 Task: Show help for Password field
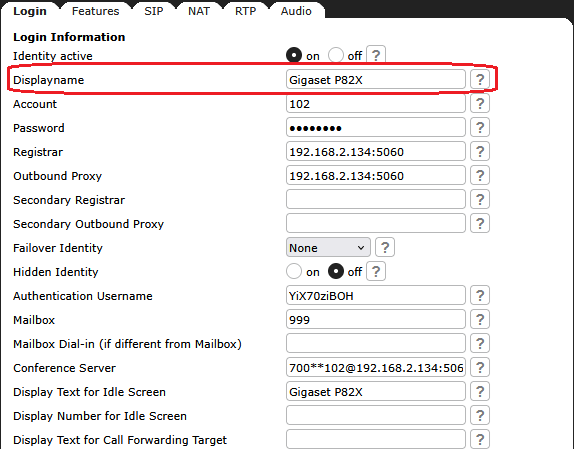[x=480, y=128]
